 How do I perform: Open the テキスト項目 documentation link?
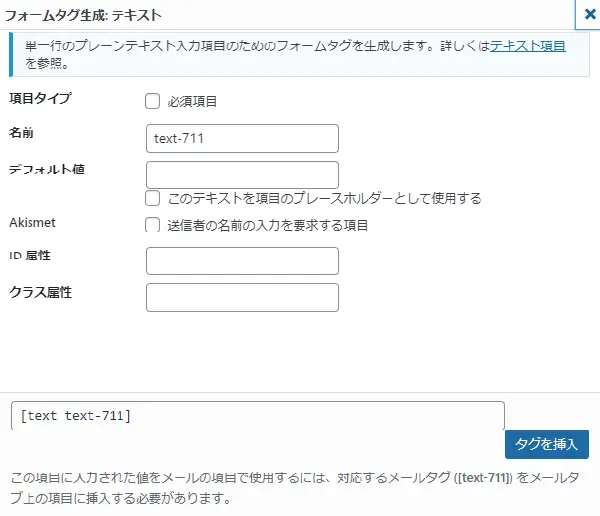click(528, 46)
